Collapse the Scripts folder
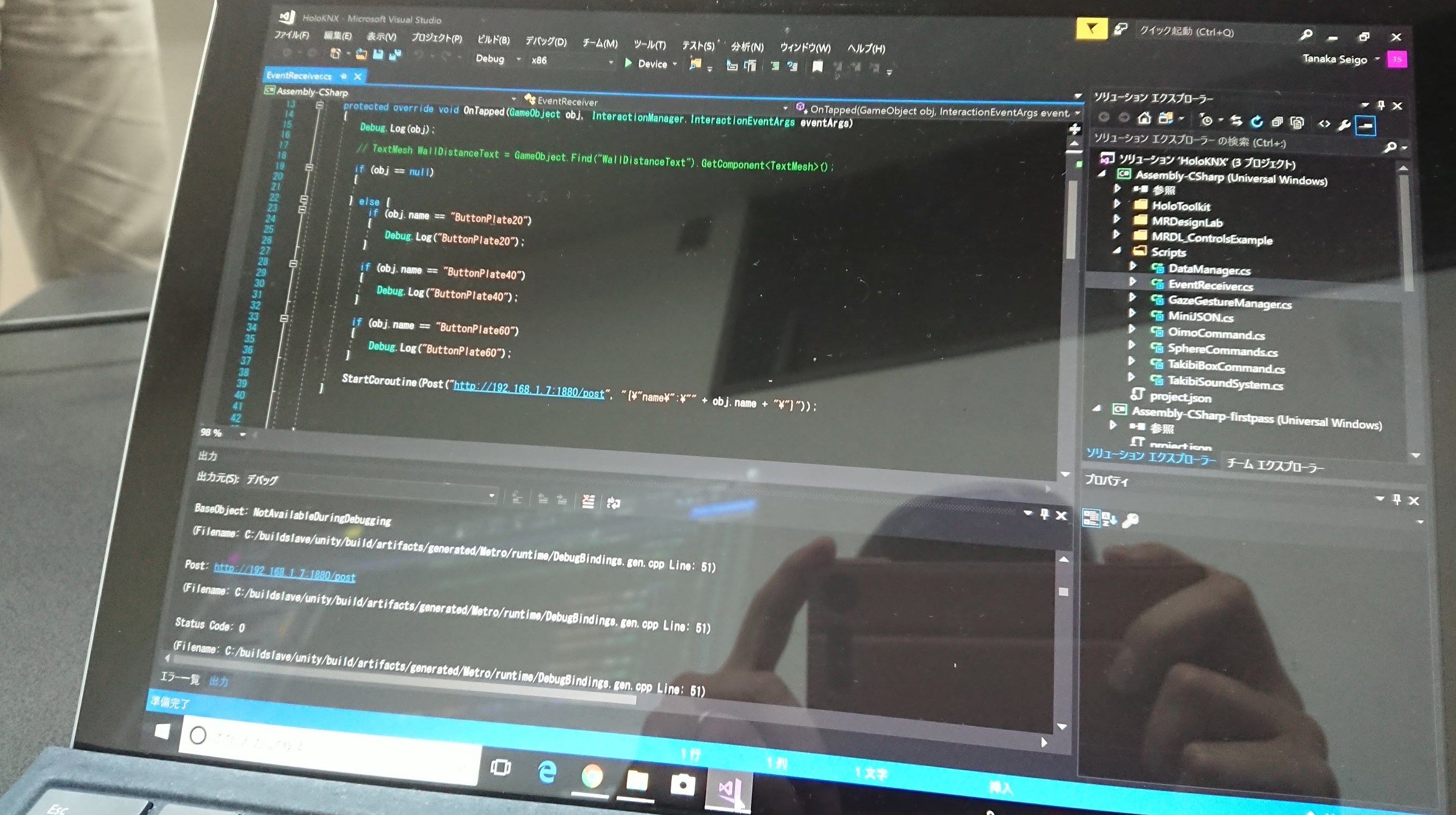Image resolution: width=1456 pixels, height=815 pixels. pos(1117,250)
